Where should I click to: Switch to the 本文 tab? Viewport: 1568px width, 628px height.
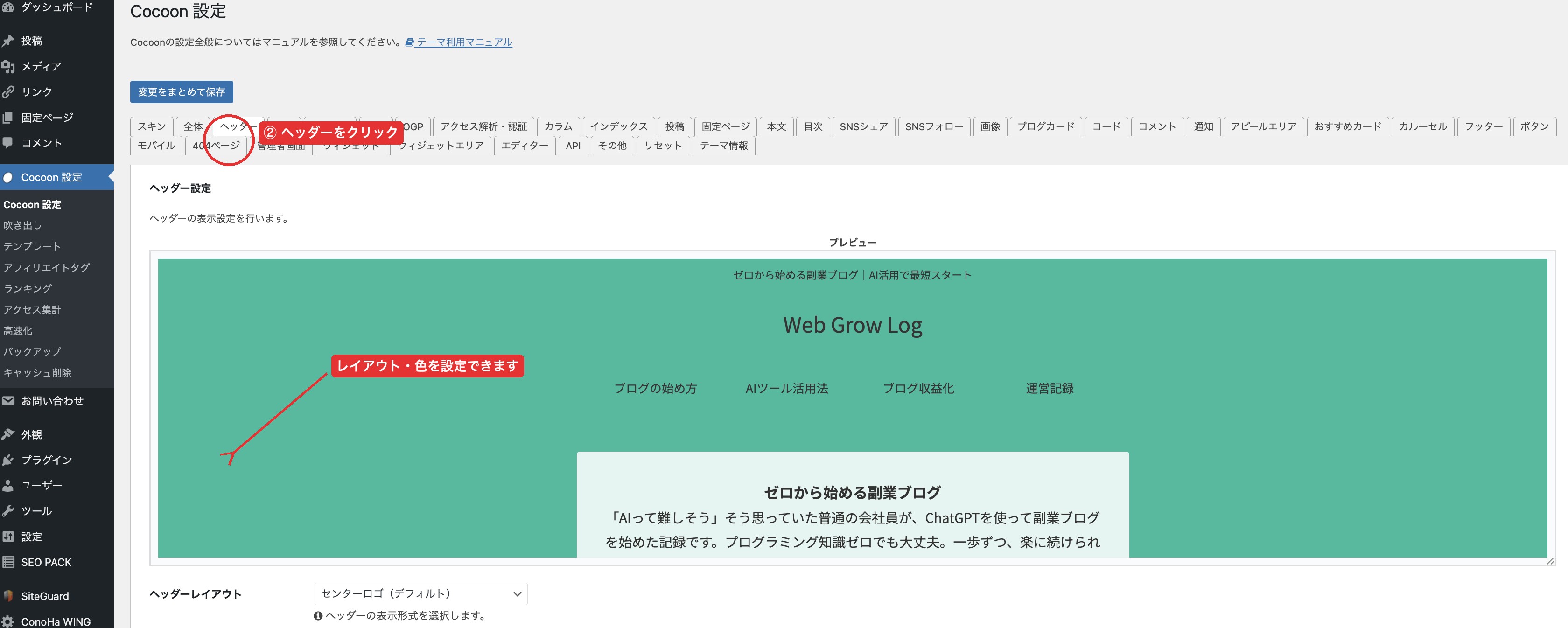coord(776,126)
